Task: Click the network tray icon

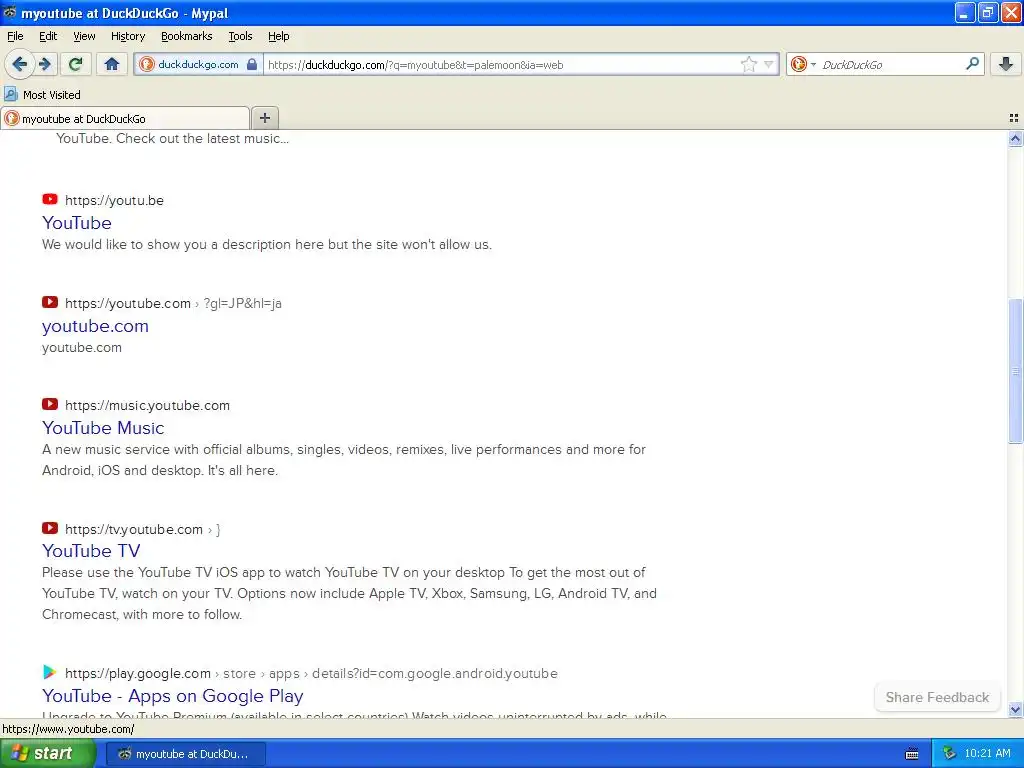Action: 949,753
